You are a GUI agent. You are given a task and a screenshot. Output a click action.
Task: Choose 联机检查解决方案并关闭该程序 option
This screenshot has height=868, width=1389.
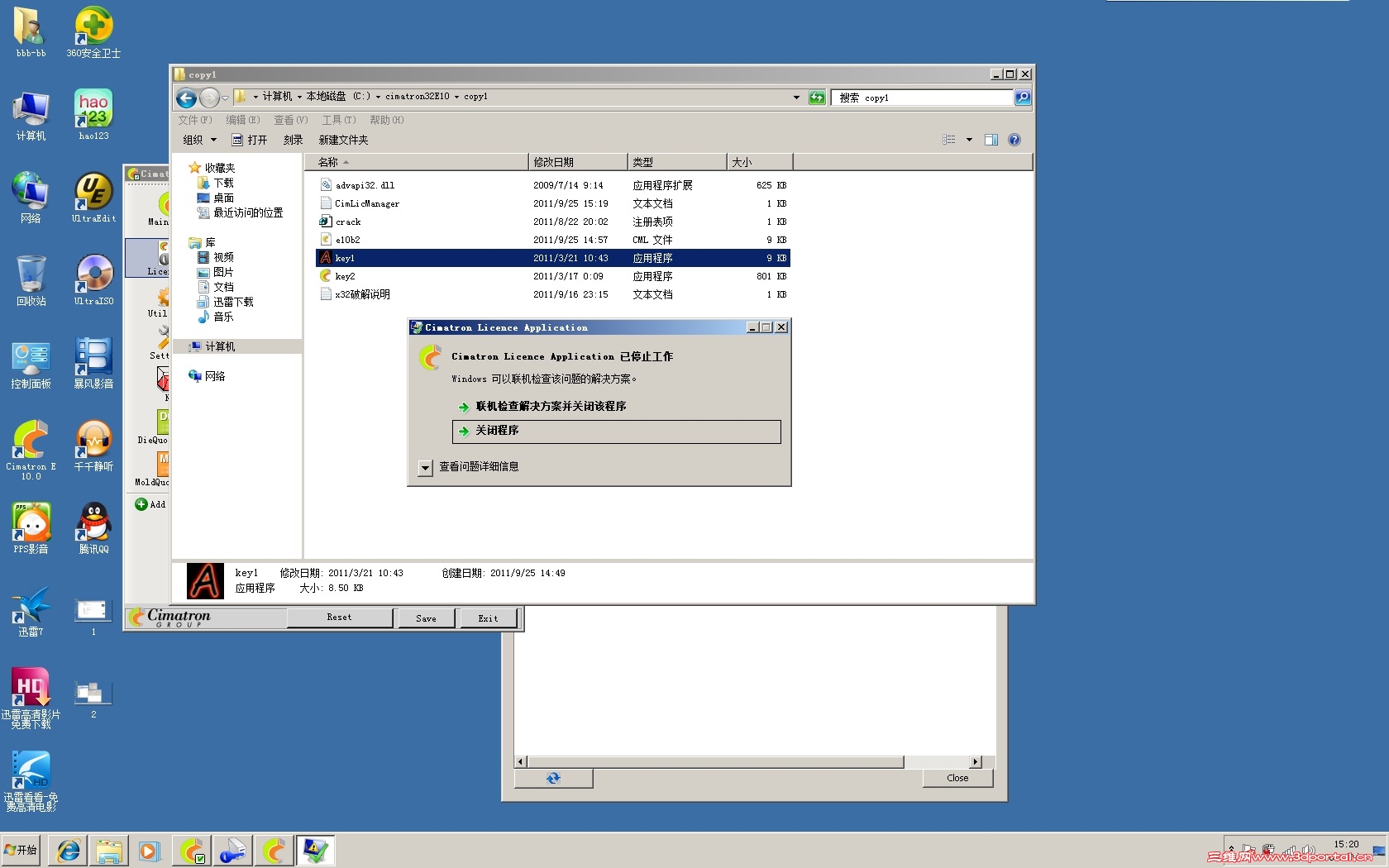coord(542,407)
